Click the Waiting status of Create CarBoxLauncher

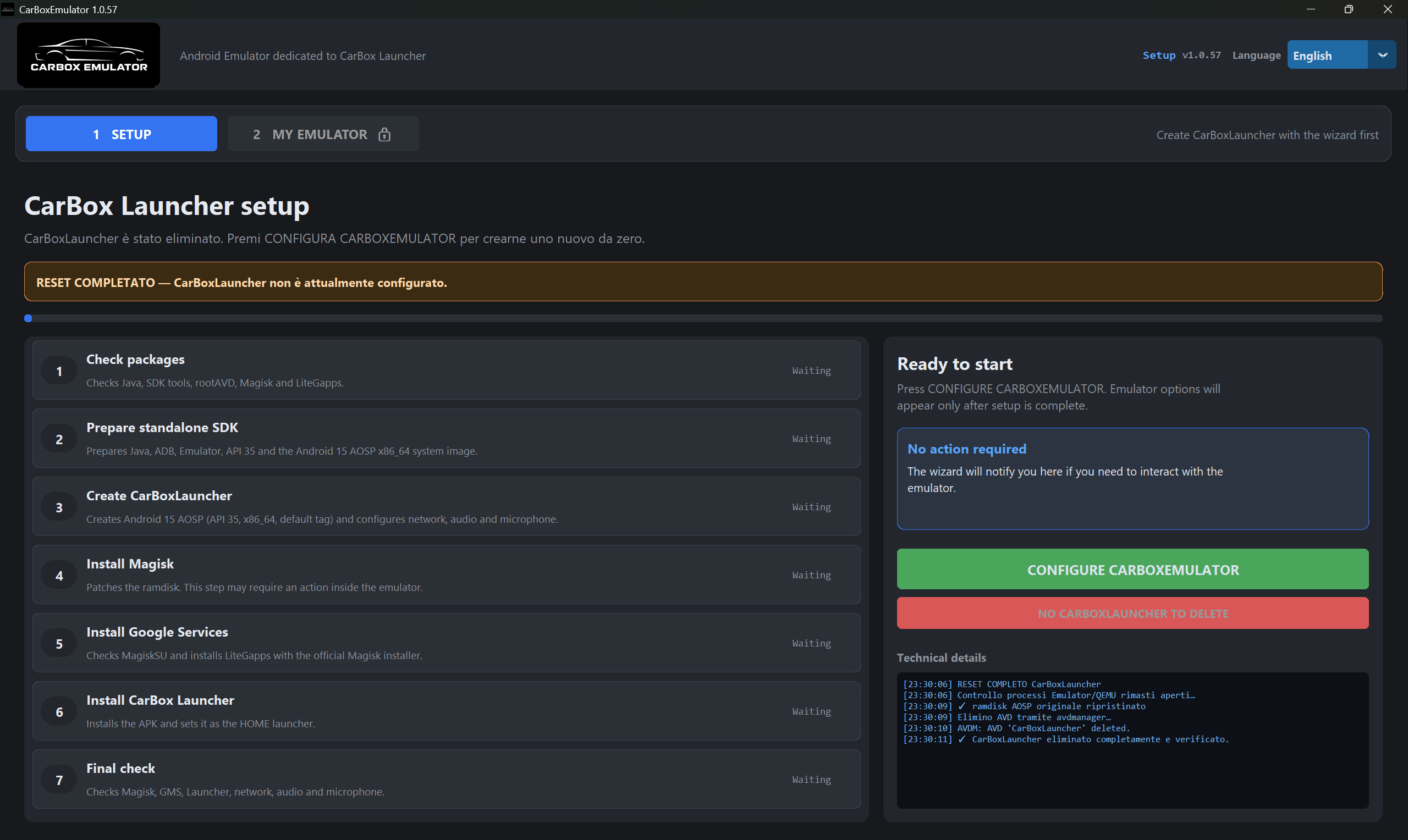point(811,507)
